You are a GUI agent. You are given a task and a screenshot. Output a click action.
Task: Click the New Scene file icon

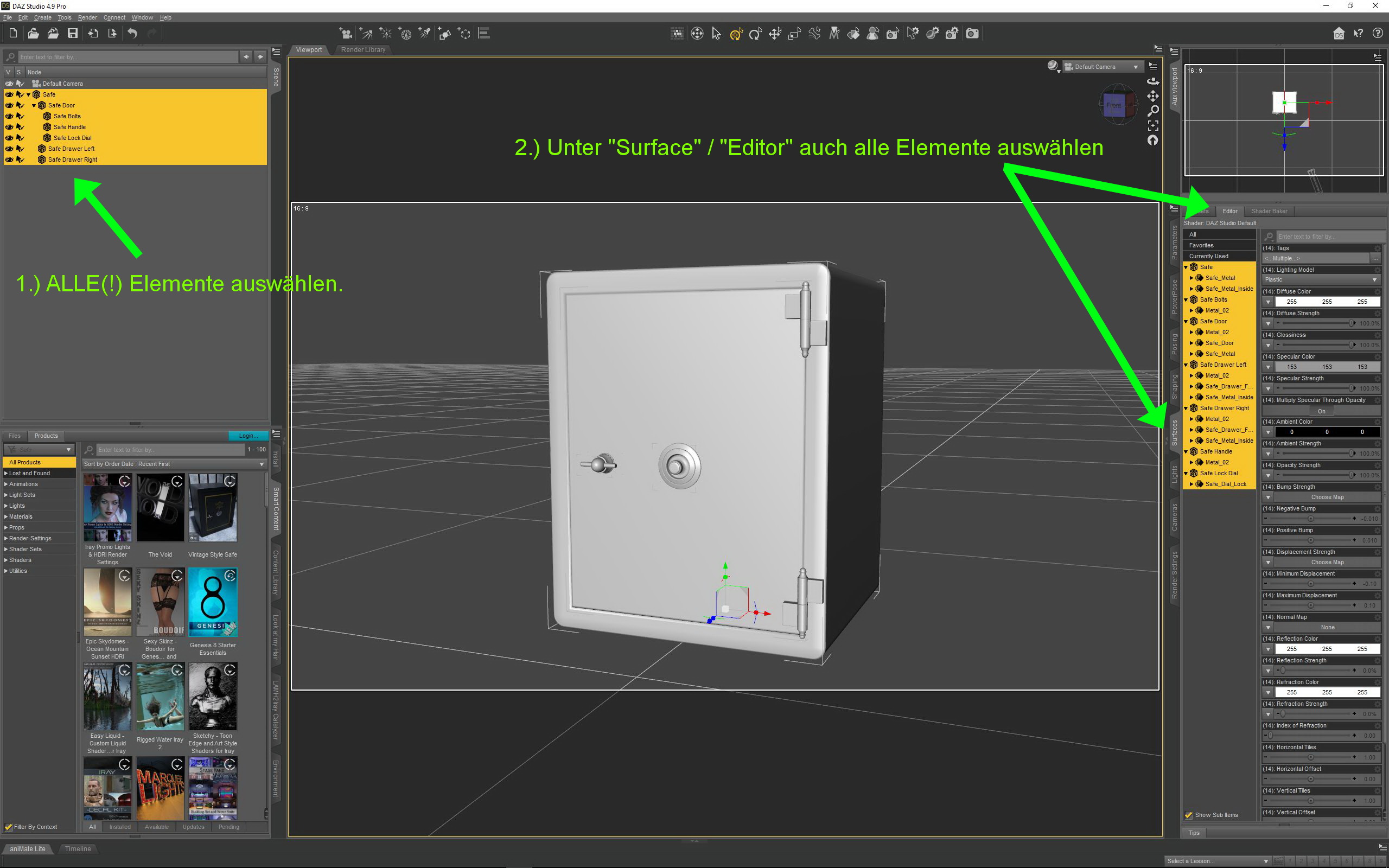click(13, 33)
